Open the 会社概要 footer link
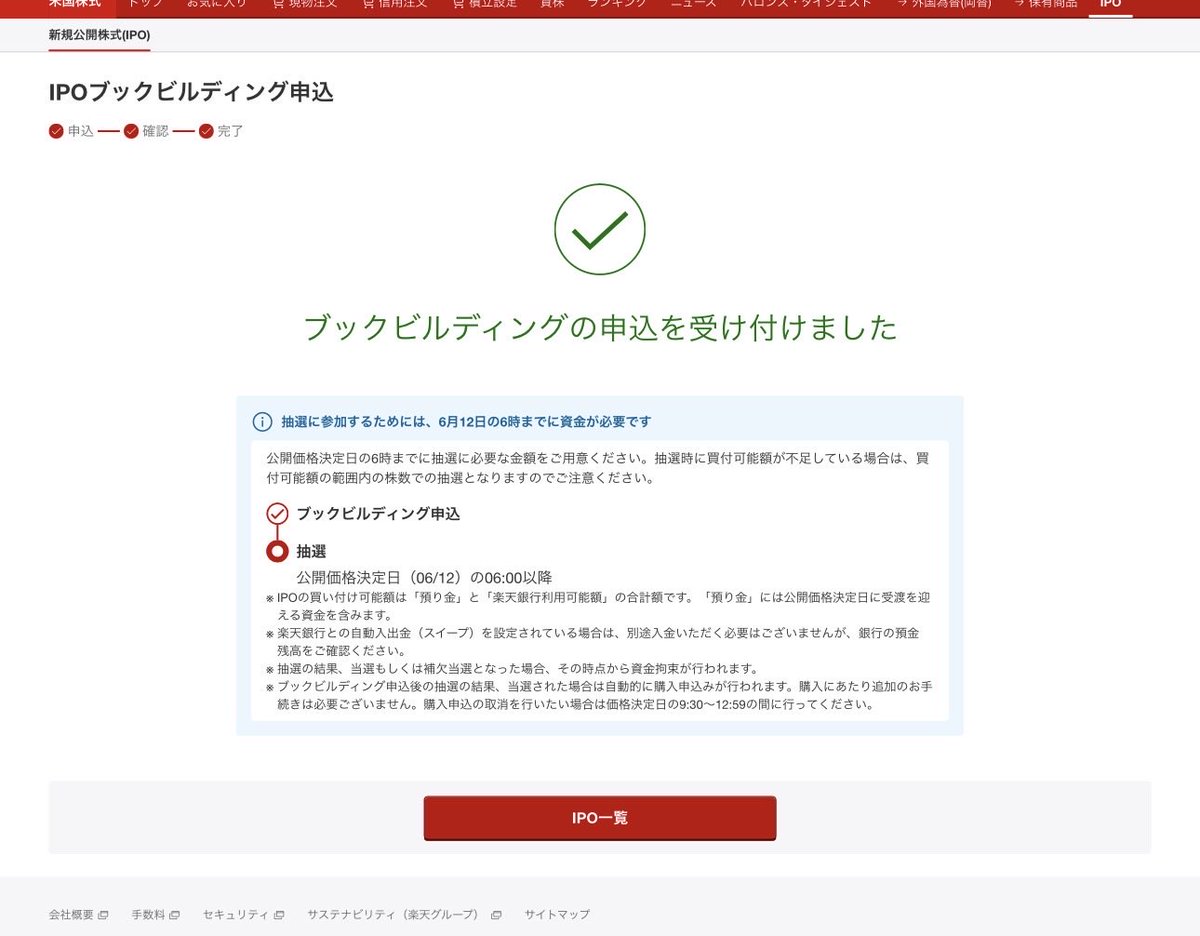Screen dimensions: 1200x936 [78, 914]
